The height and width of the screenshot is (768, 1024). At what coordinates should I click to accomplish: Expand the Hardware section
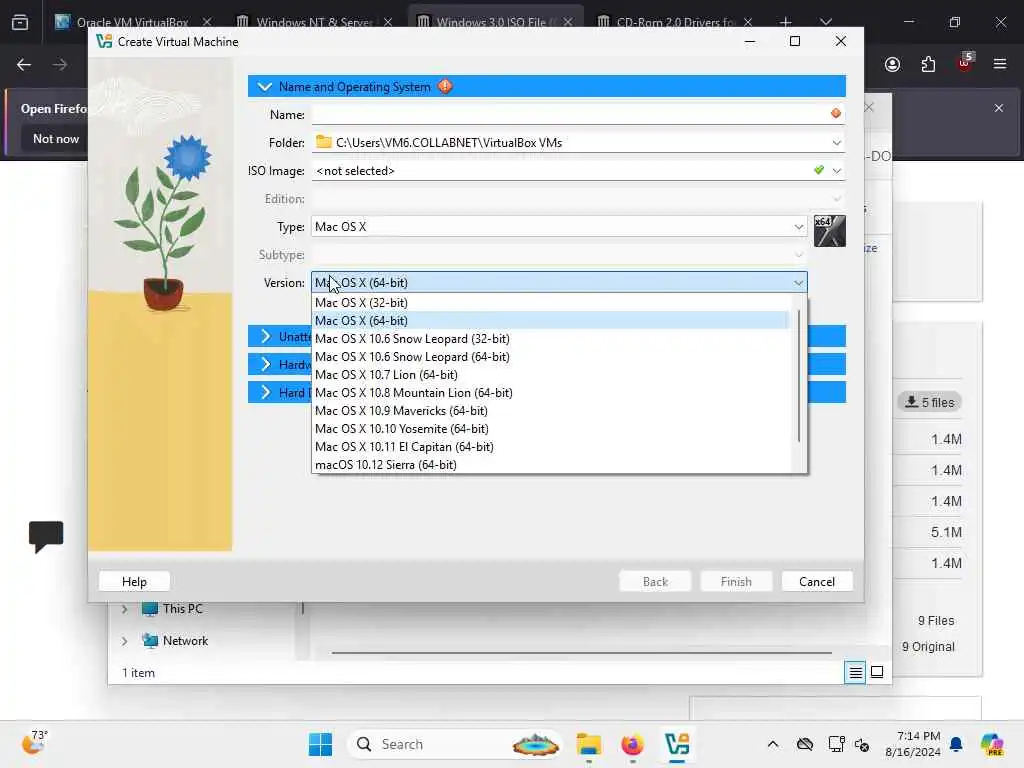[x=265, y=364]
